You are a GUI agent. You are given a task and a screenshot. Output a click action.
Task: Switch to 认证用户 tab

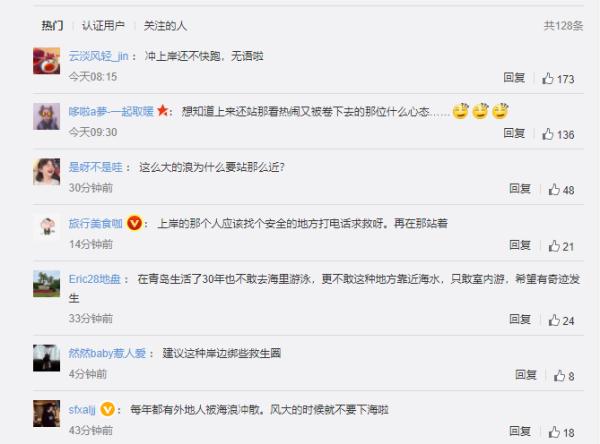[103, 26]
